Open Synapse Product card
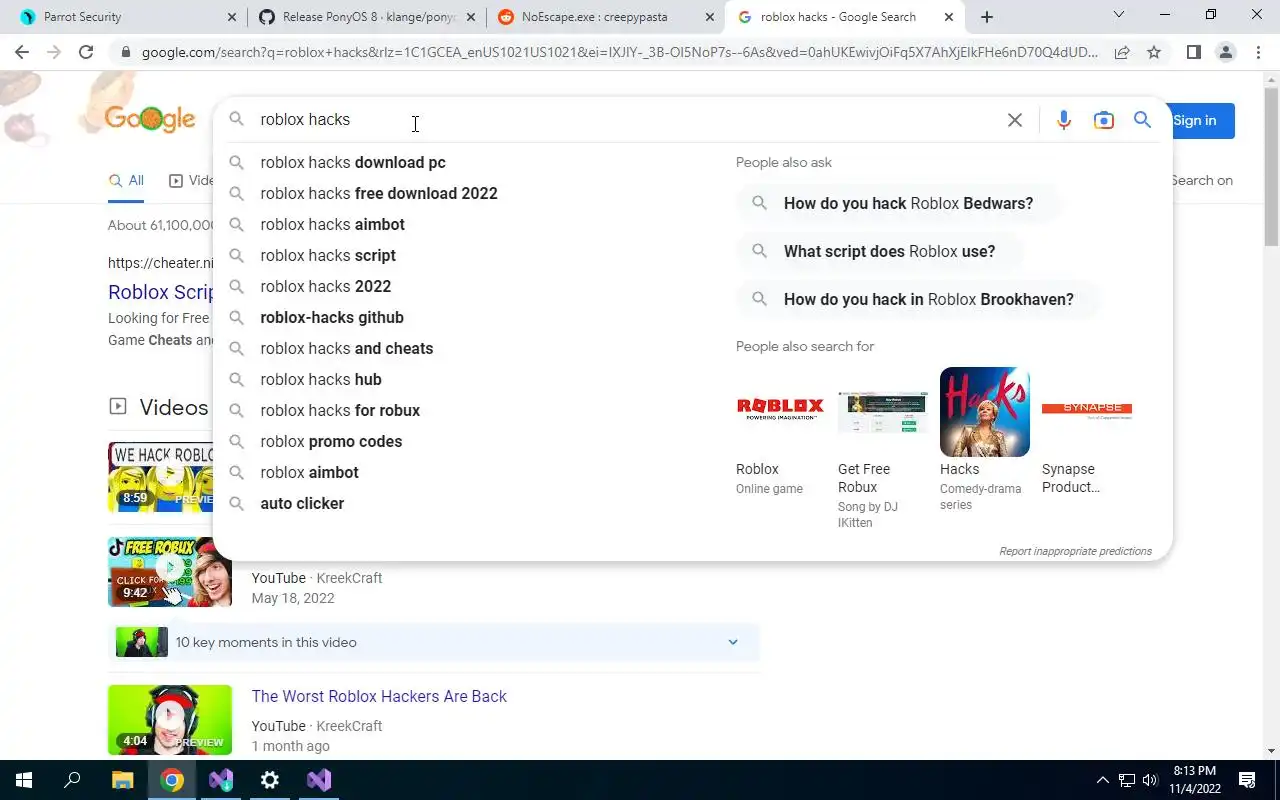 pos(1086,431)
